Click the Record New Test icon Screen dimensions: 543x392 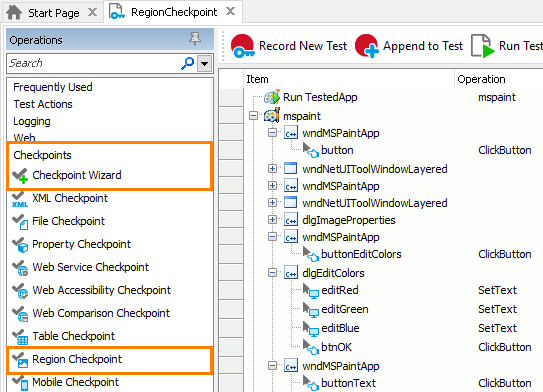pyautogui.click(x=243, y=46)
